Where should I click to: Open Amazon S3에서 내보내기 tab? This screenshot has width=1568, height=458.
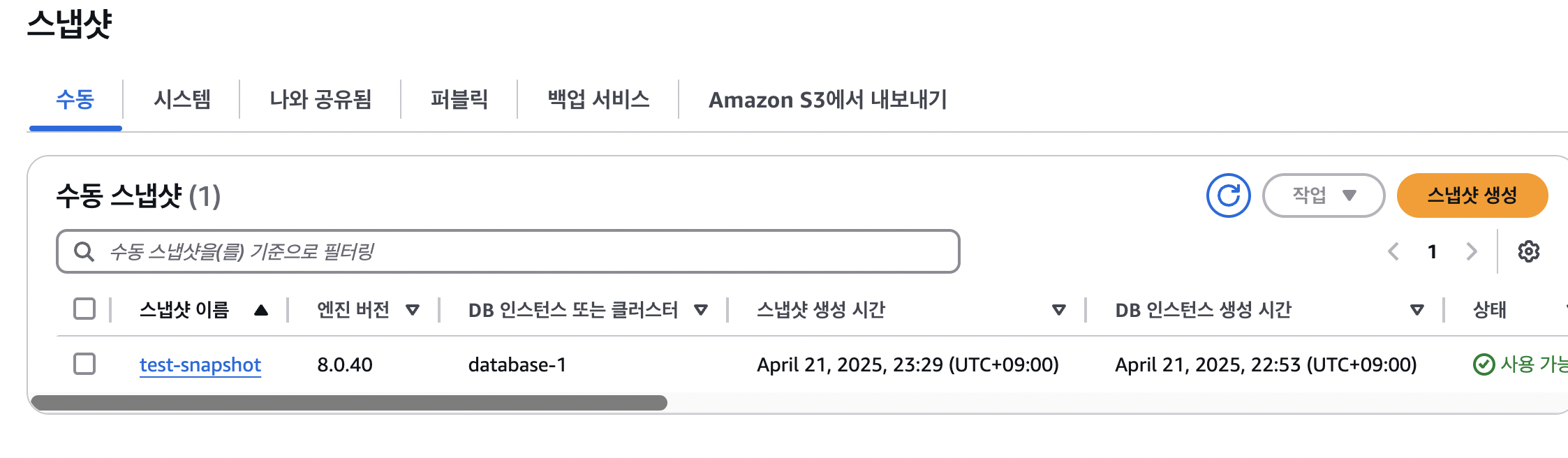click(828, 99)
